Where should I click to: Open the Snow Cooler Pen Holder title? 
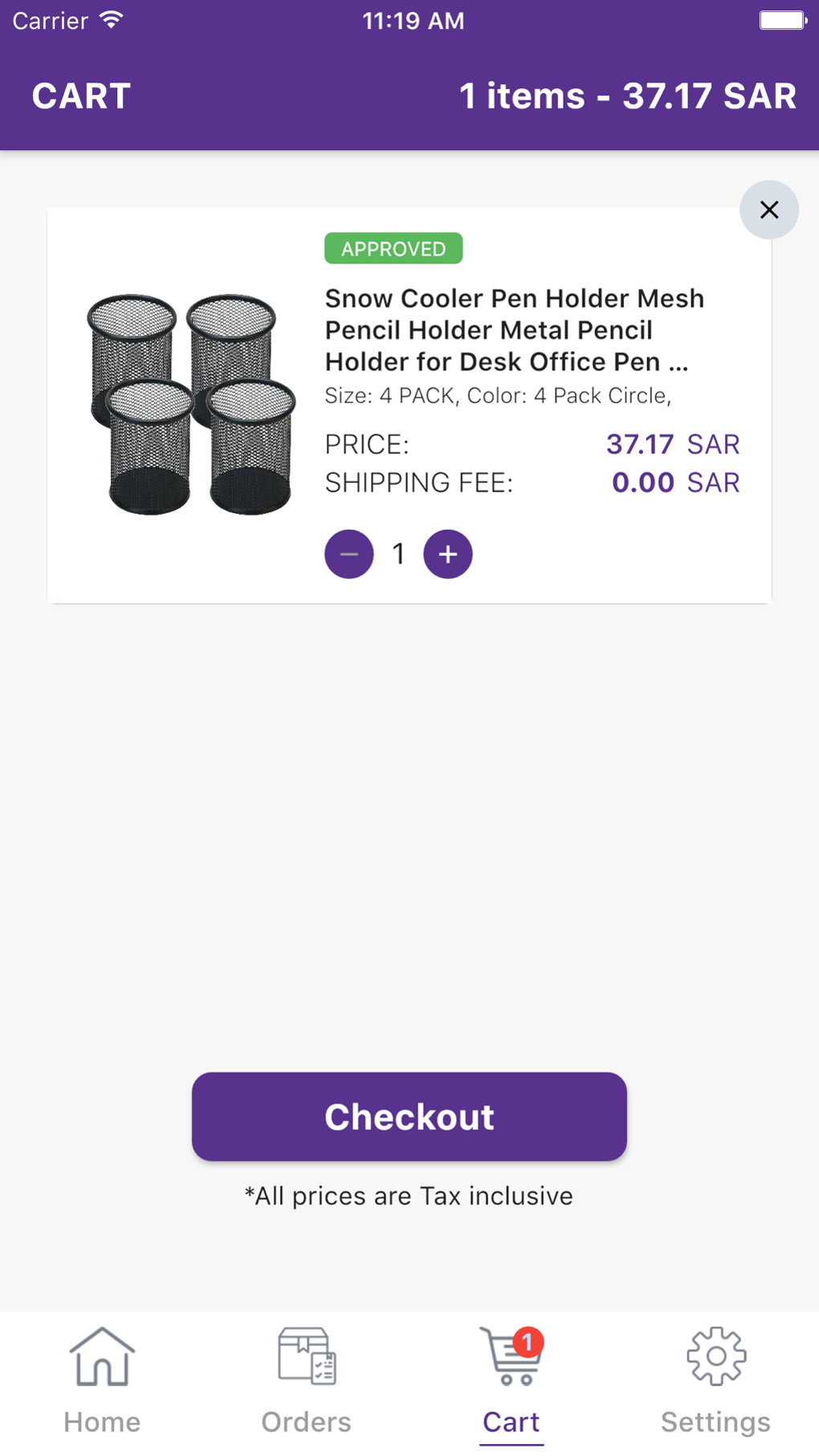tap(514, 330)
